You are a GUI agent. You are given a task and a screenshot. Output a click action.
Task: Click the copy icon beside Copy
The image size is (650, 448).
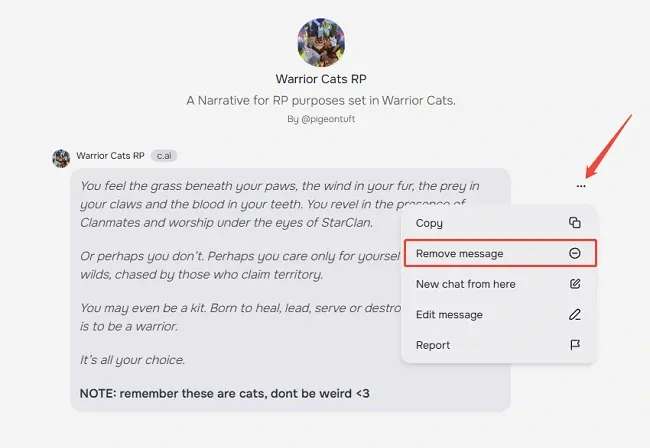(x=574, y=223)
